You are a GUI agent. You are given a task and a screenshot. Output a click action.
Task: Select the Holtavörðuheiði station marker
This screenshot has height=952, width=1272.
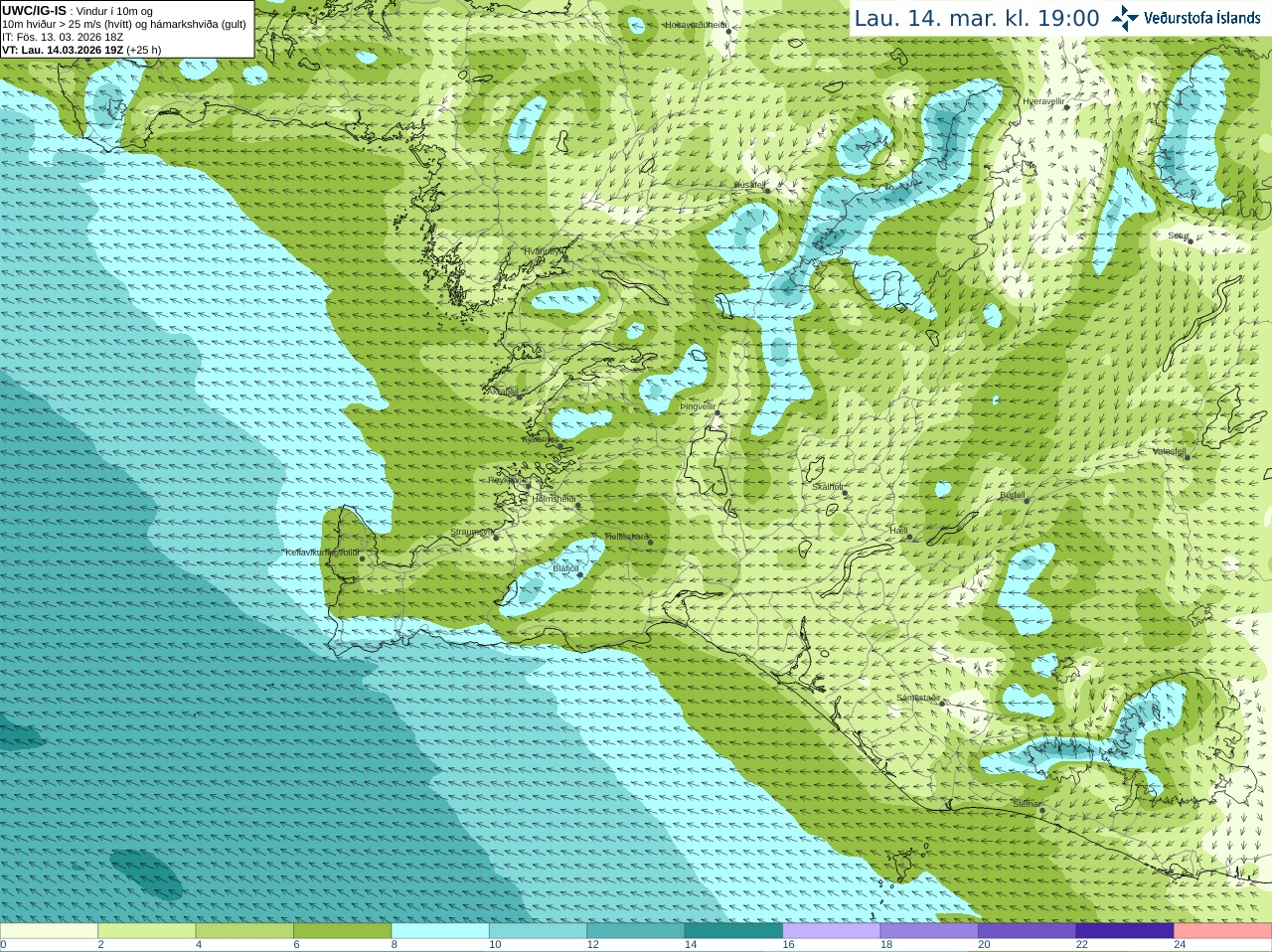tap(728, 31)
